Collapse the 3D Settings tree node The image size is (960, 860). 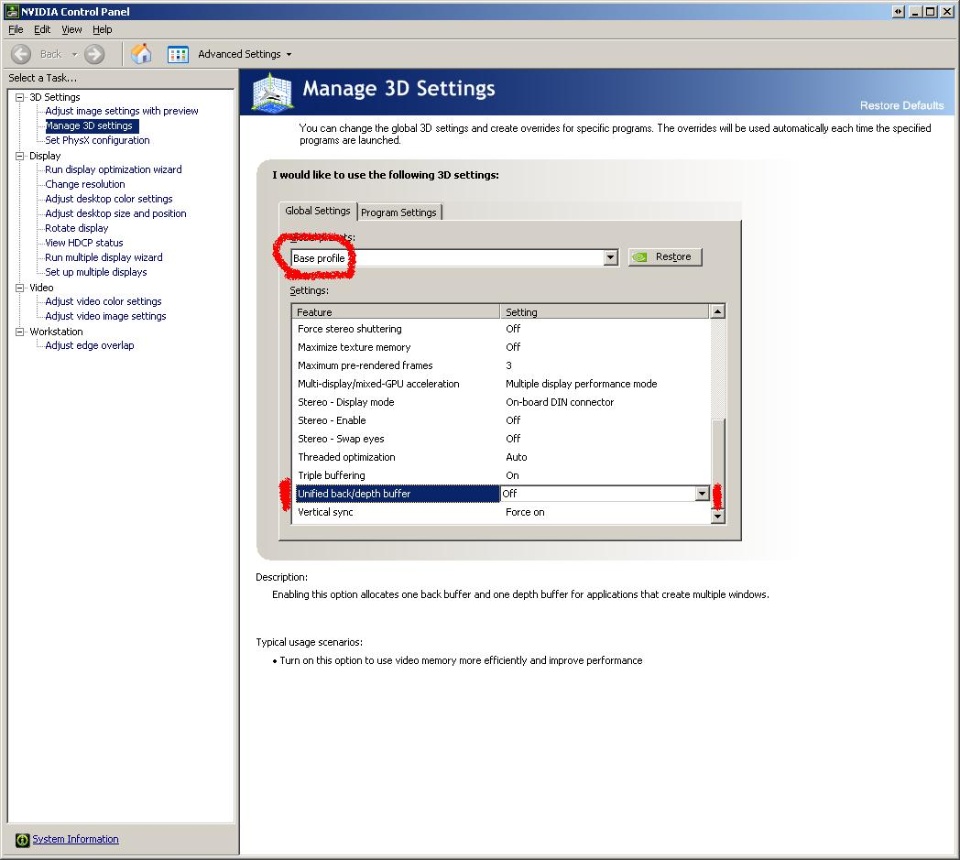tap(20, 97)
